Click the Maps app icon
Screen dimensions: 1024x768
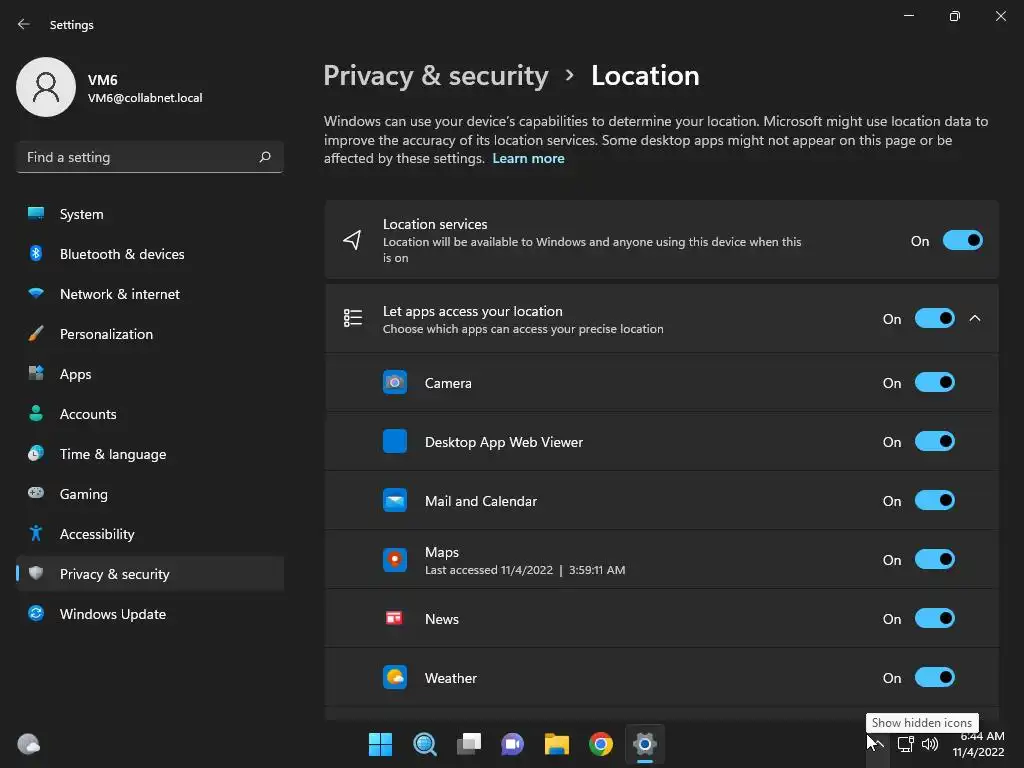(395, 560)
